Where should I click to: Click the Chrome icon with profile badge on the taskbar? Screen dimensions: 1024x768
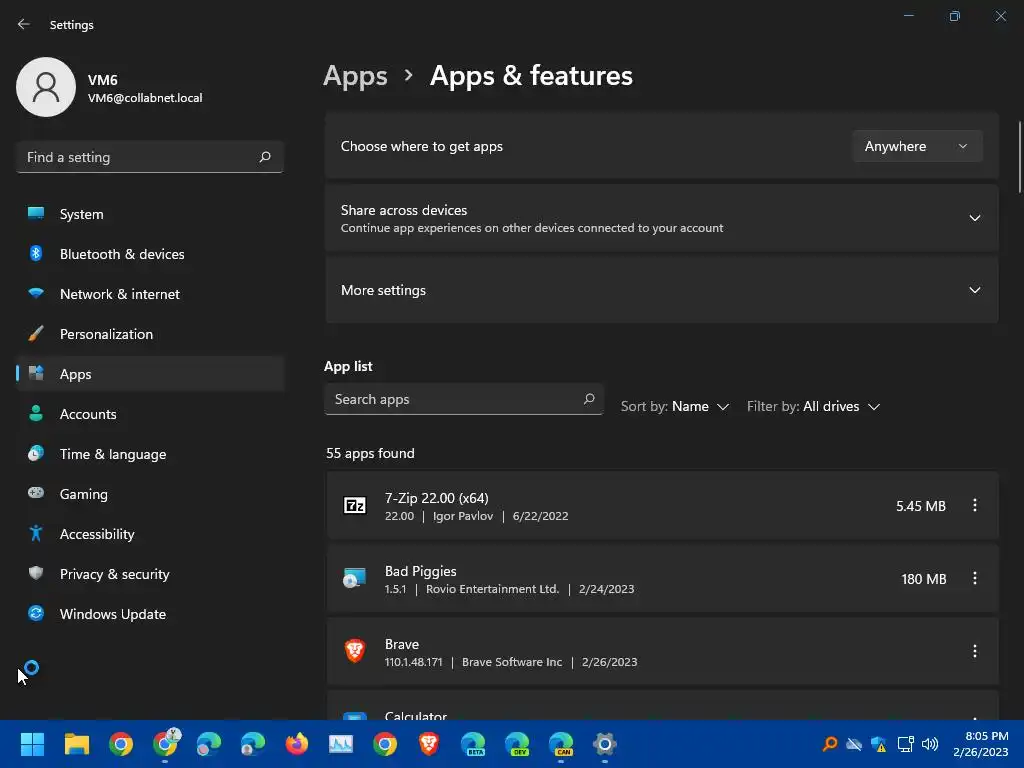[x=165, y=743]
